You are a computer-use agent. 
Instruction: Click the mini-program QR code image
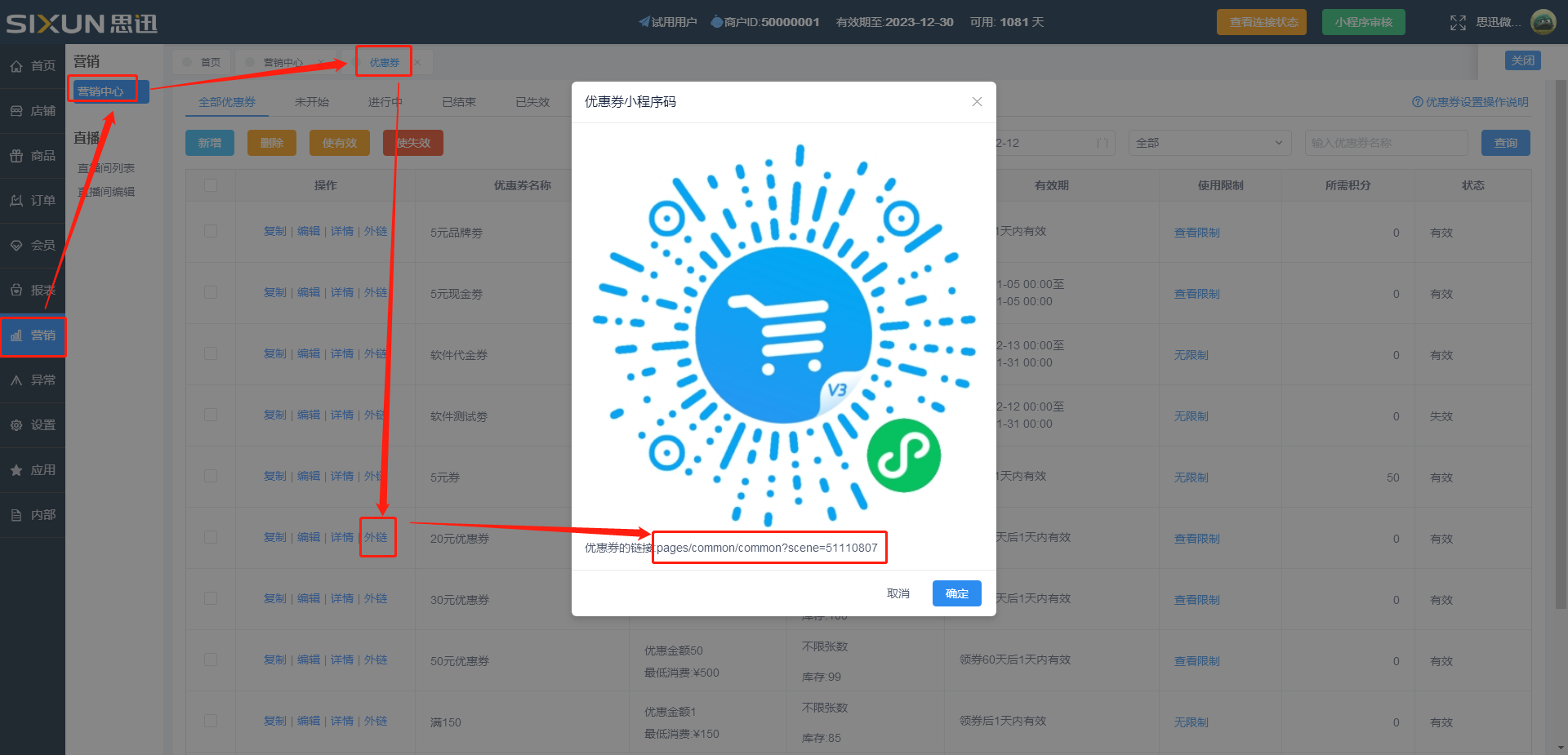click(784, 335)
